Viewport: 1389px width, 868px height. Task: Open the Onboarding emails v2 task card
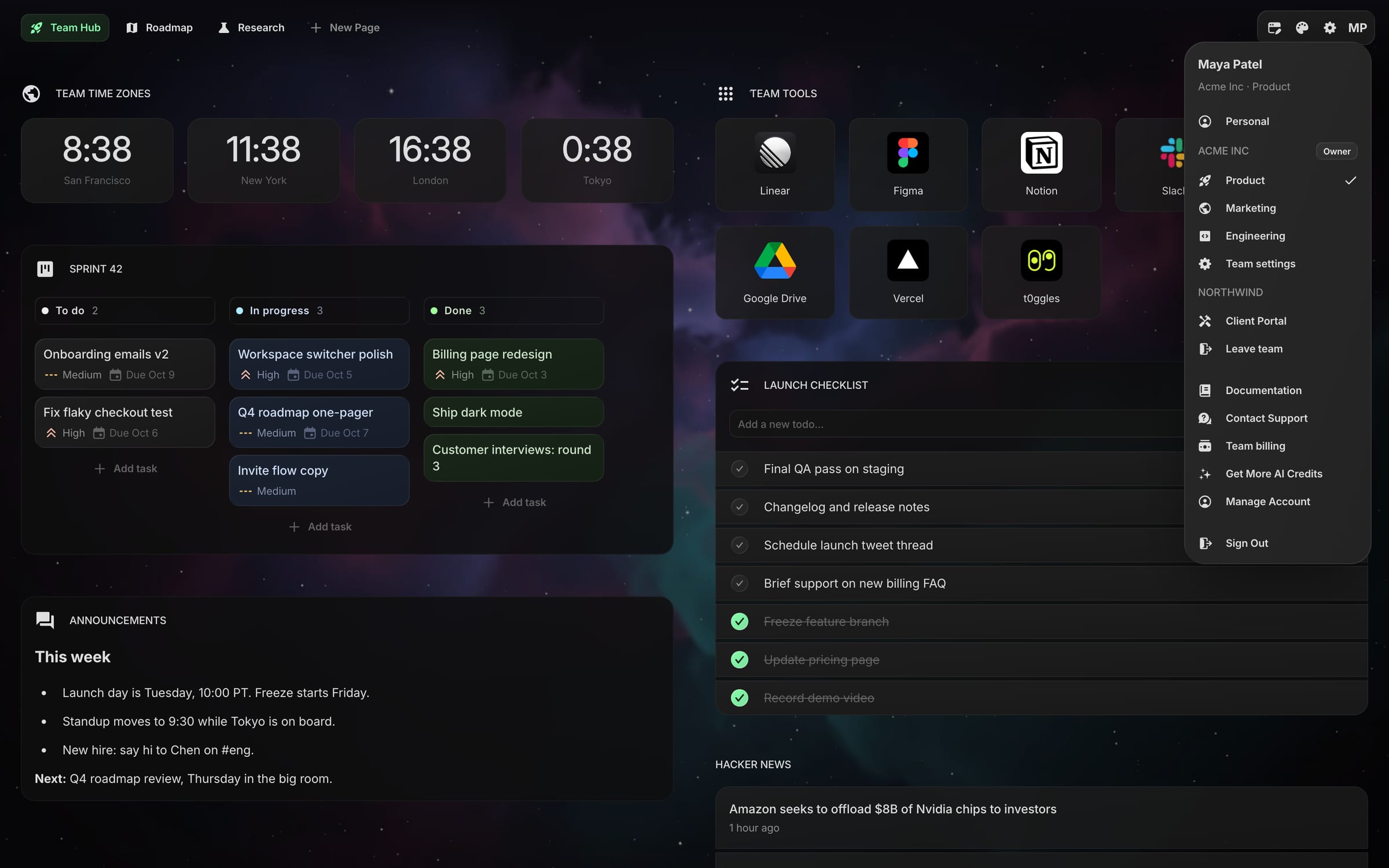pyautogui.click(x=125, y=364)
